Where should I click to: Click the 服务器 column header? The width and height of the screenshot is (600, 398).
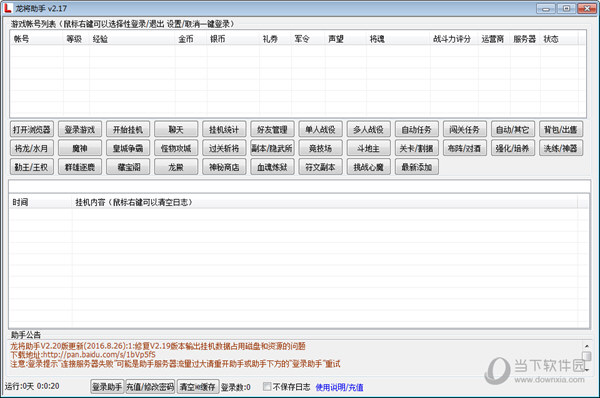pos(525,39)
